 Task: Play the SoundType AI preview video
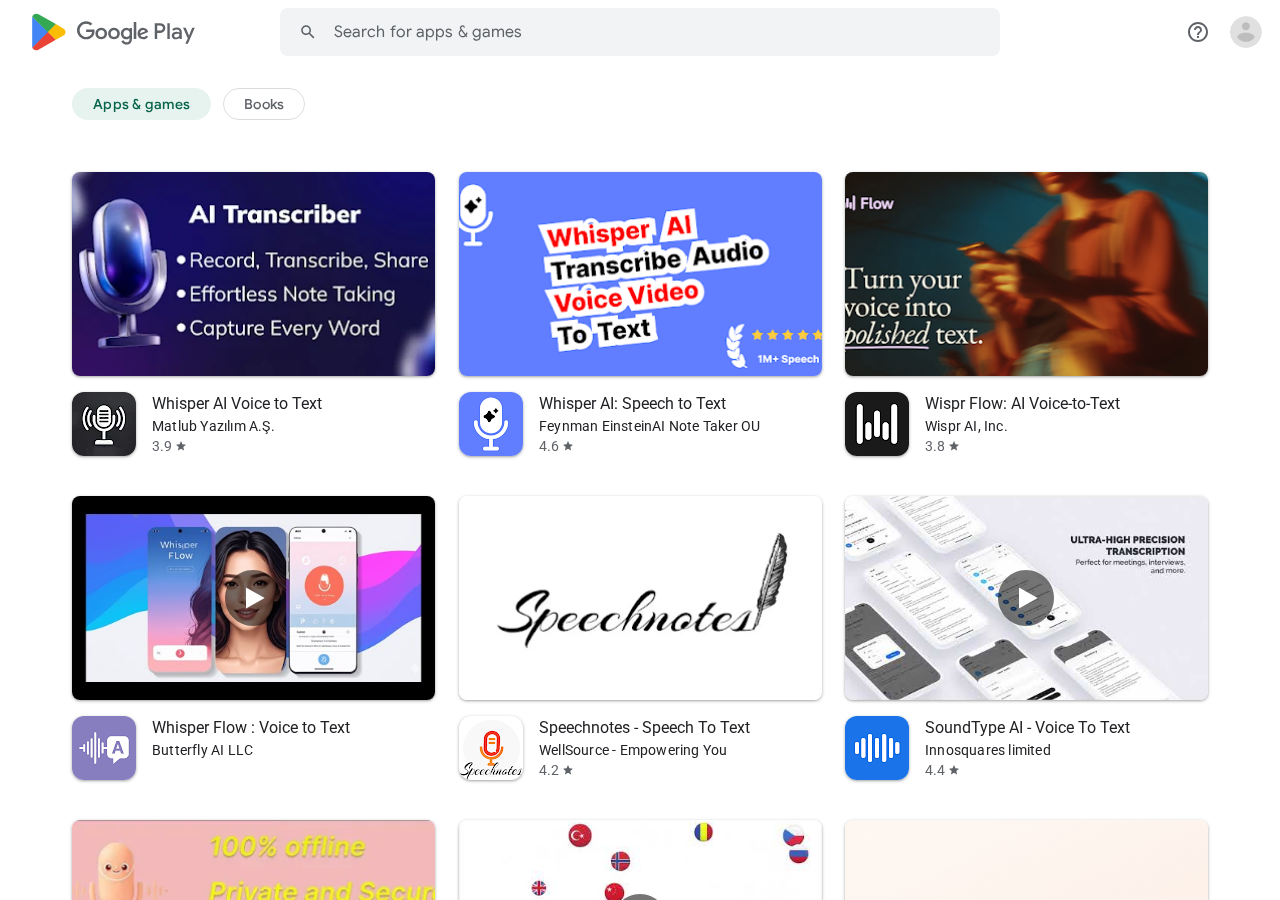pos(1026,598)
